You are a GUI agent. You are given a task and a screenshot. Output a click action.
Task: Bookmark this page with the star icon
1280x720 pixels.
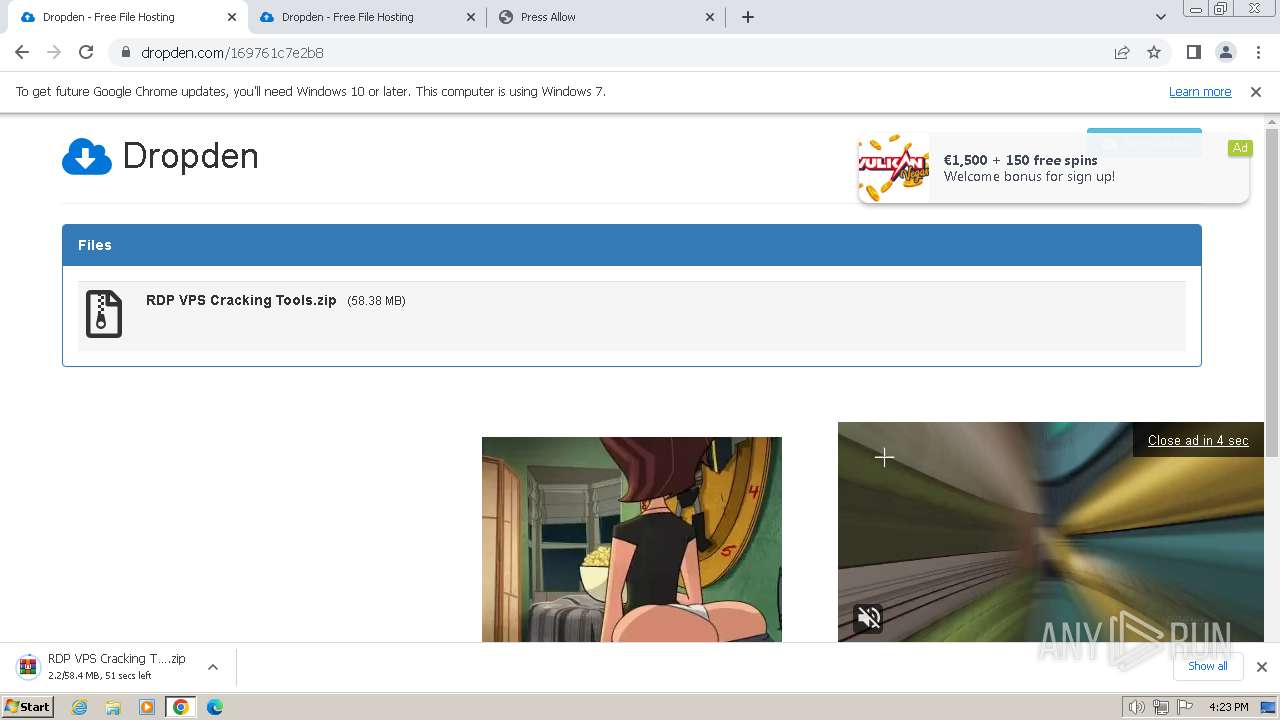tap(1154, 53)
